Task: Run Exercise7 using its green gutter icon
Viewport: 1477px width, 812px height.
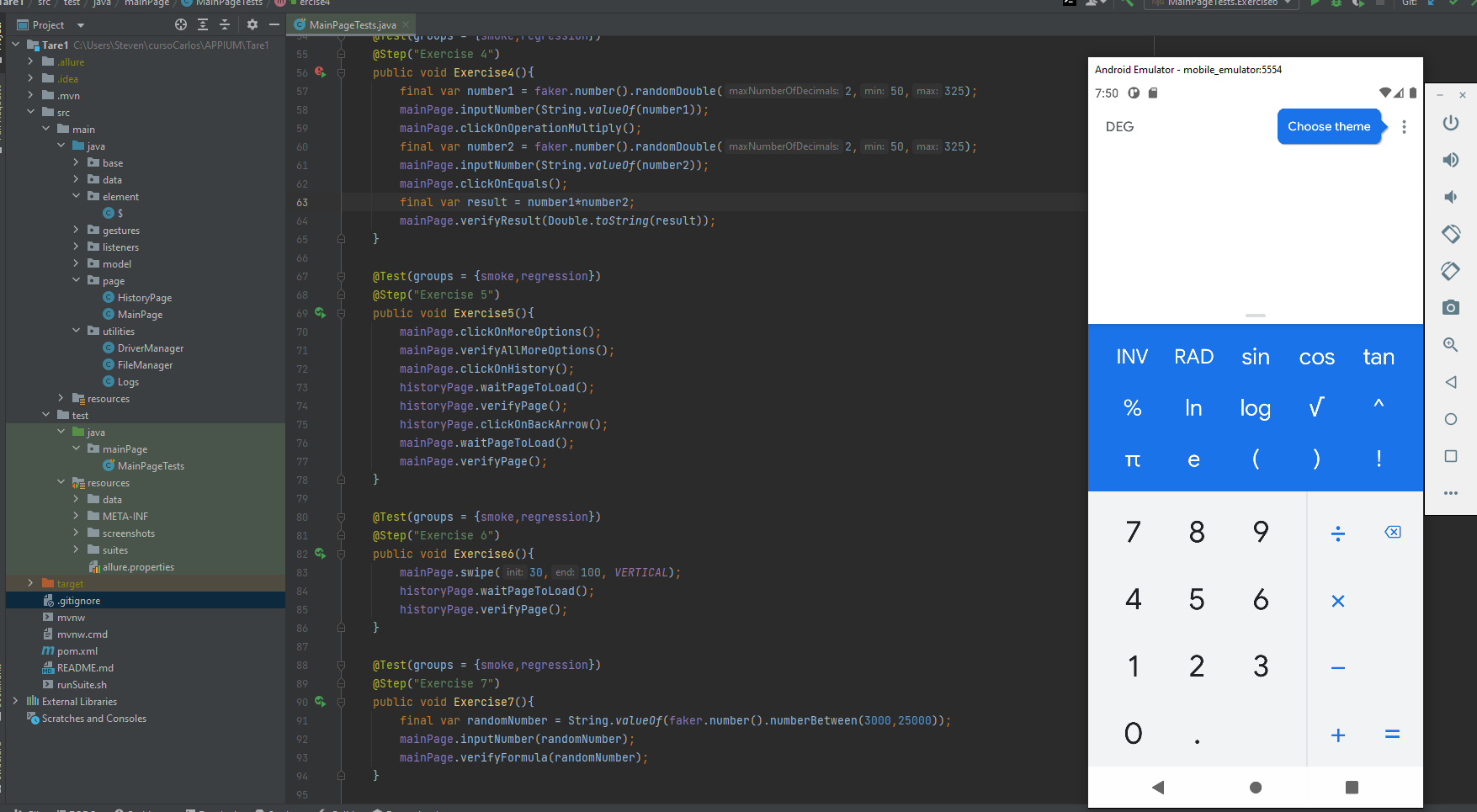Action: tap(320, 702)
